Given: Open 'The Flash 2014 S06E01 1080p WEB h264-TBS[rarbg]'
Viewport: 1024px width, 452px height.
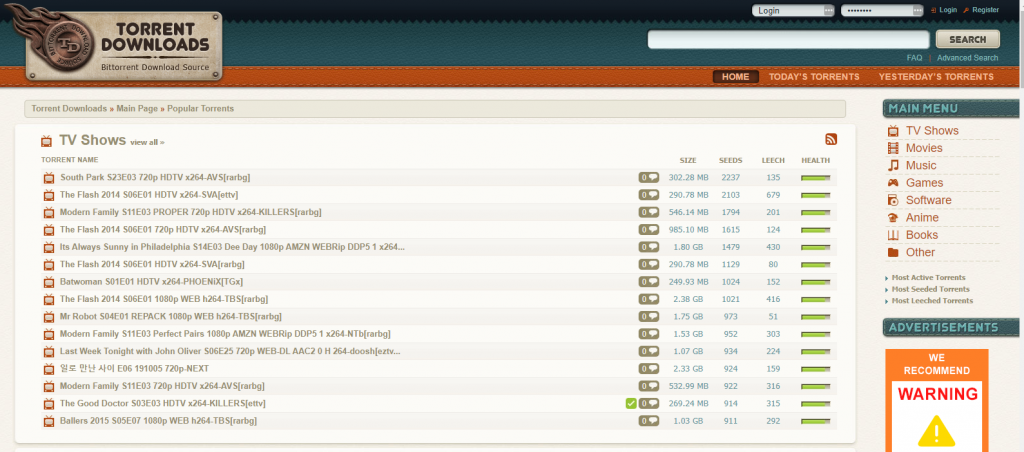Looking at the screenshot, I should 164,299.
